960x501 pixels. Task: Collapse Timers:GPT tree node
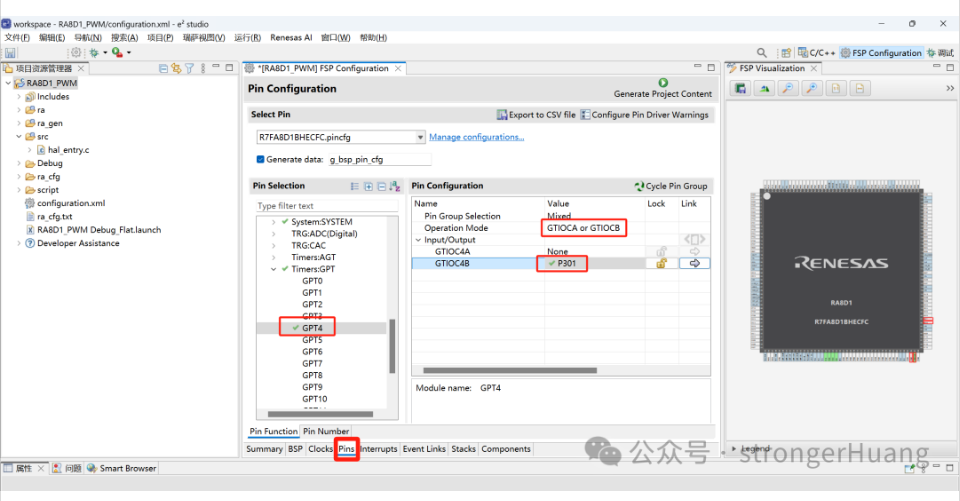coord(273,269)
